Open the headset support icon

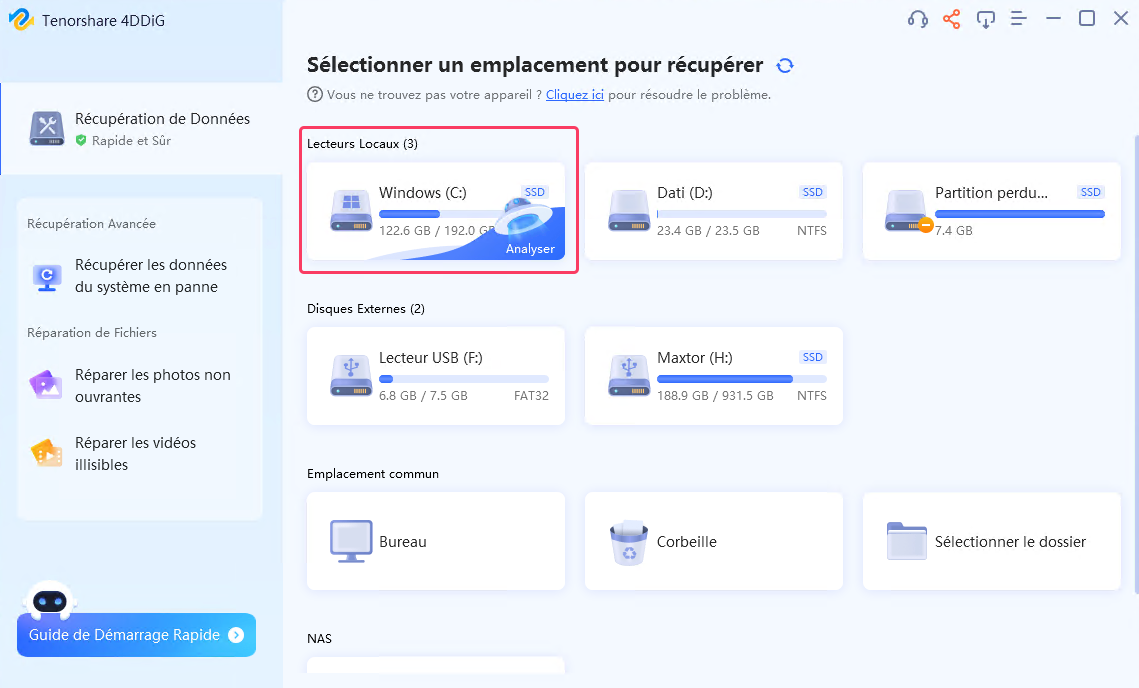pos(917,18)
